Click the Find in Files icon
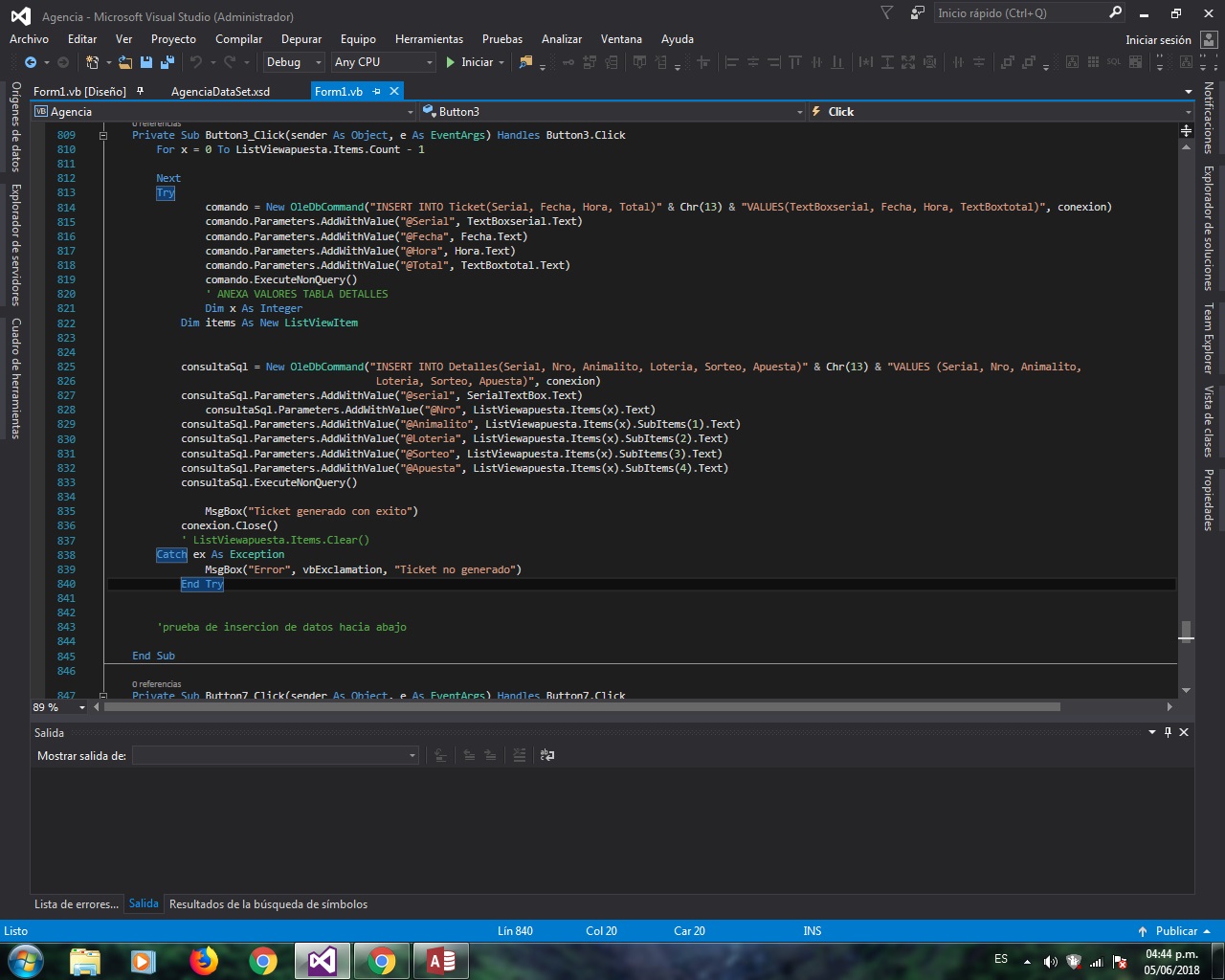This screenshot has width=1225, height=980. click(x=525, y=62)
